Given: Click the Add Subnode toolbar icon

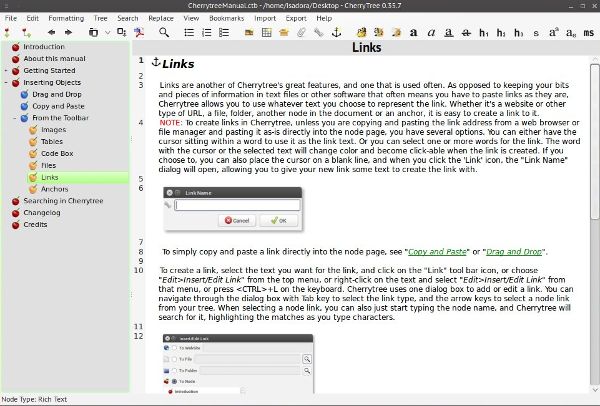Looking at the screenshot, I should 26,33.
